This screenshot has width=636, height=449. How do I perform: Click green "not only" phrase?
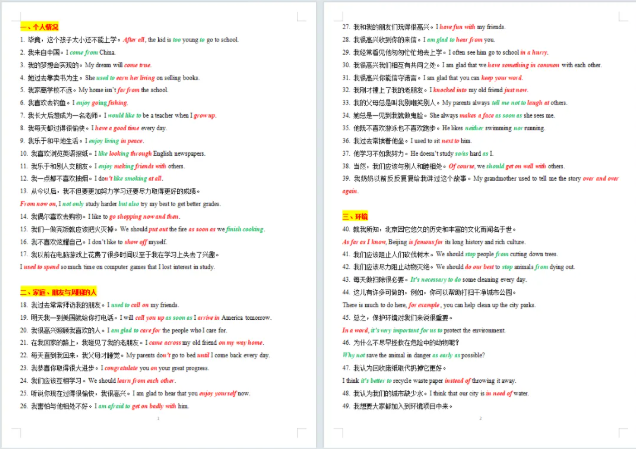[73, 204]
